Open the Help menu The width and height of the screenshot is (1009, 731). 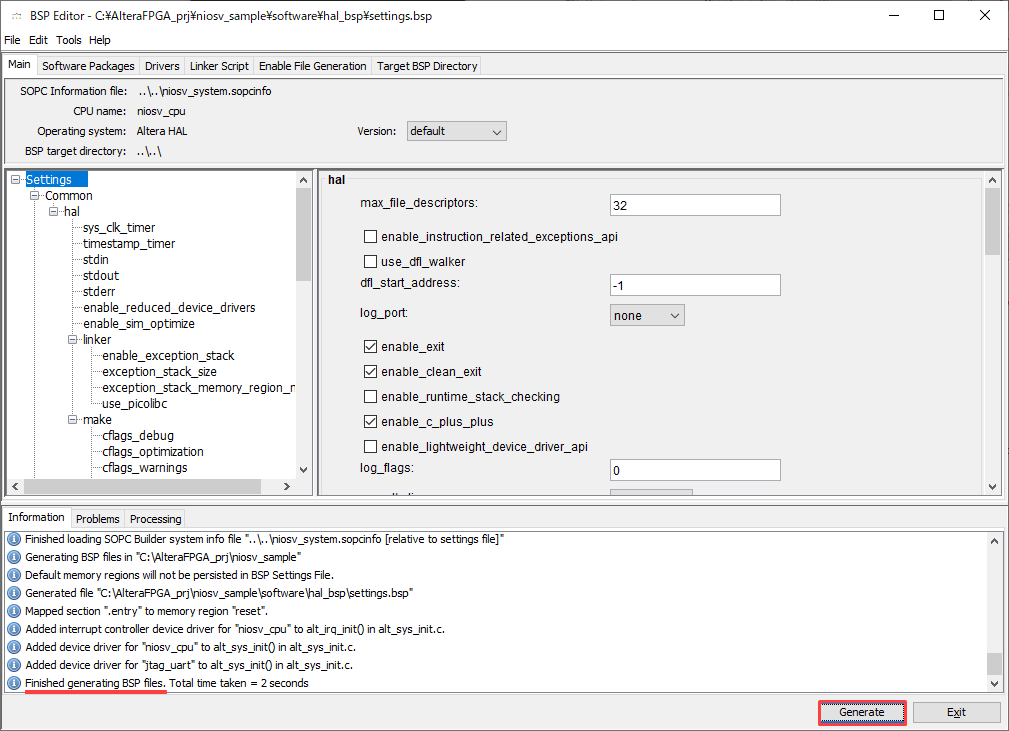[100, 40]
